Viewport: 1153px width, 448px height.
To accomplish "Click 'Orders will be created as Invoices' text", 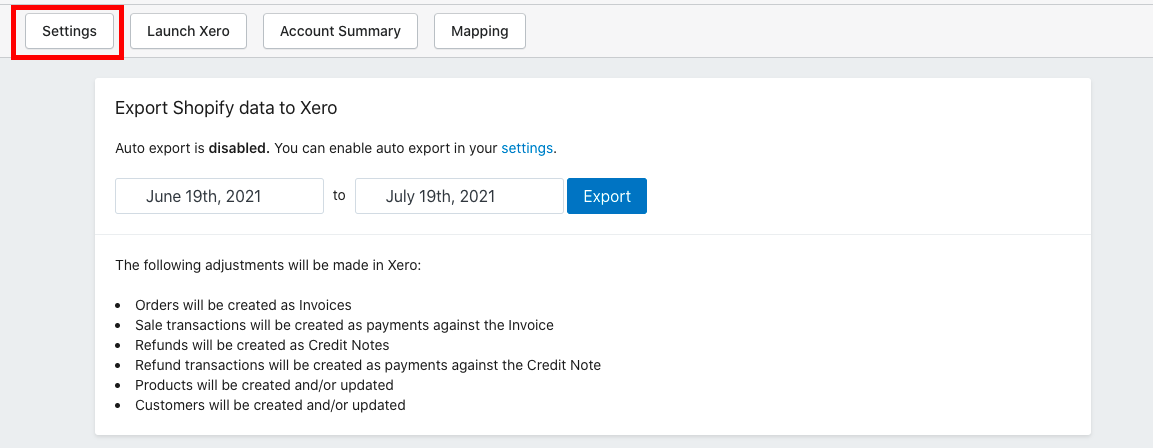I will click(x=243, y=305).
